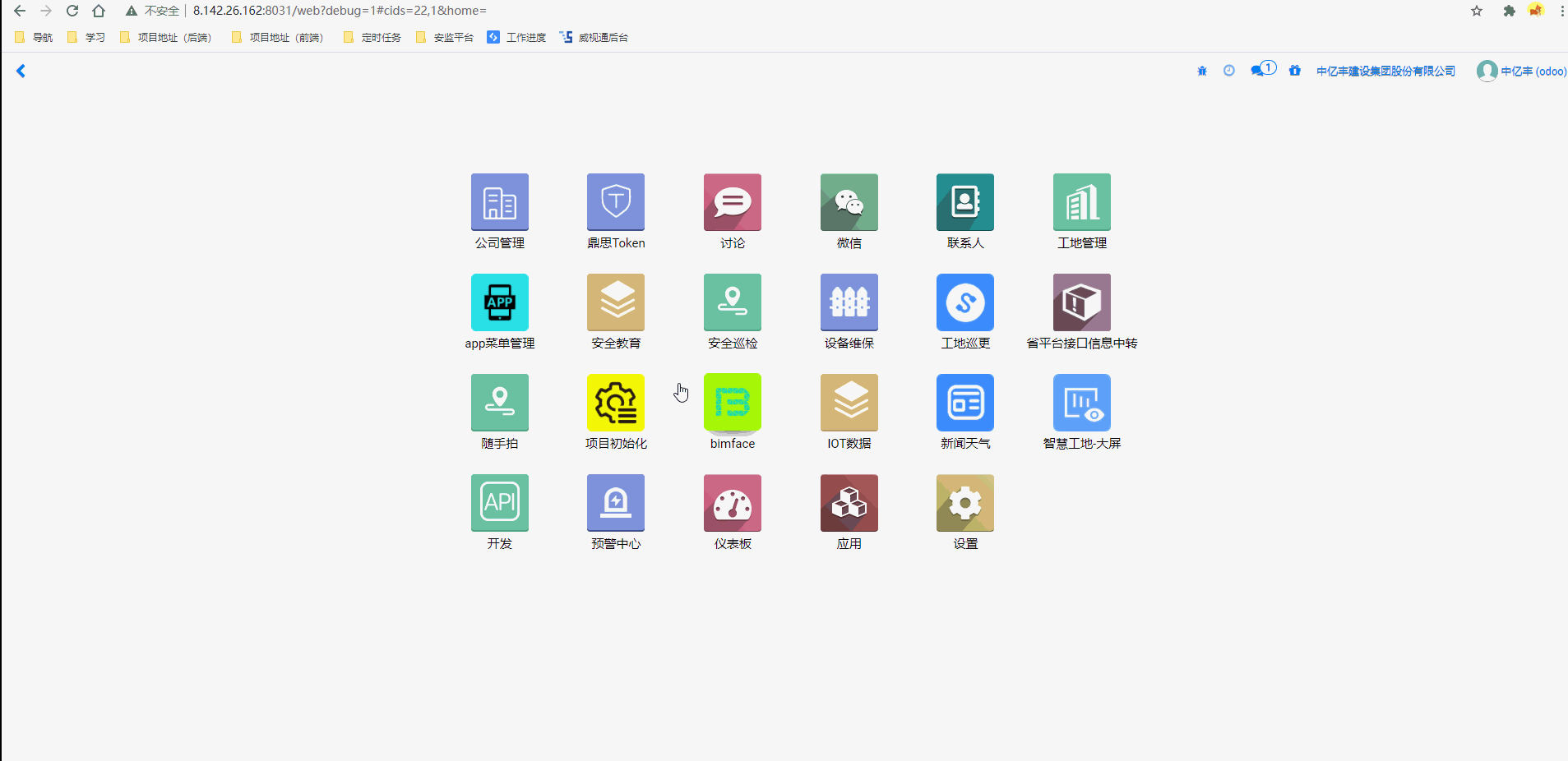1568x761 pixels.
Task: Open the 设备维保 app
Action: [x=849, y=302]
